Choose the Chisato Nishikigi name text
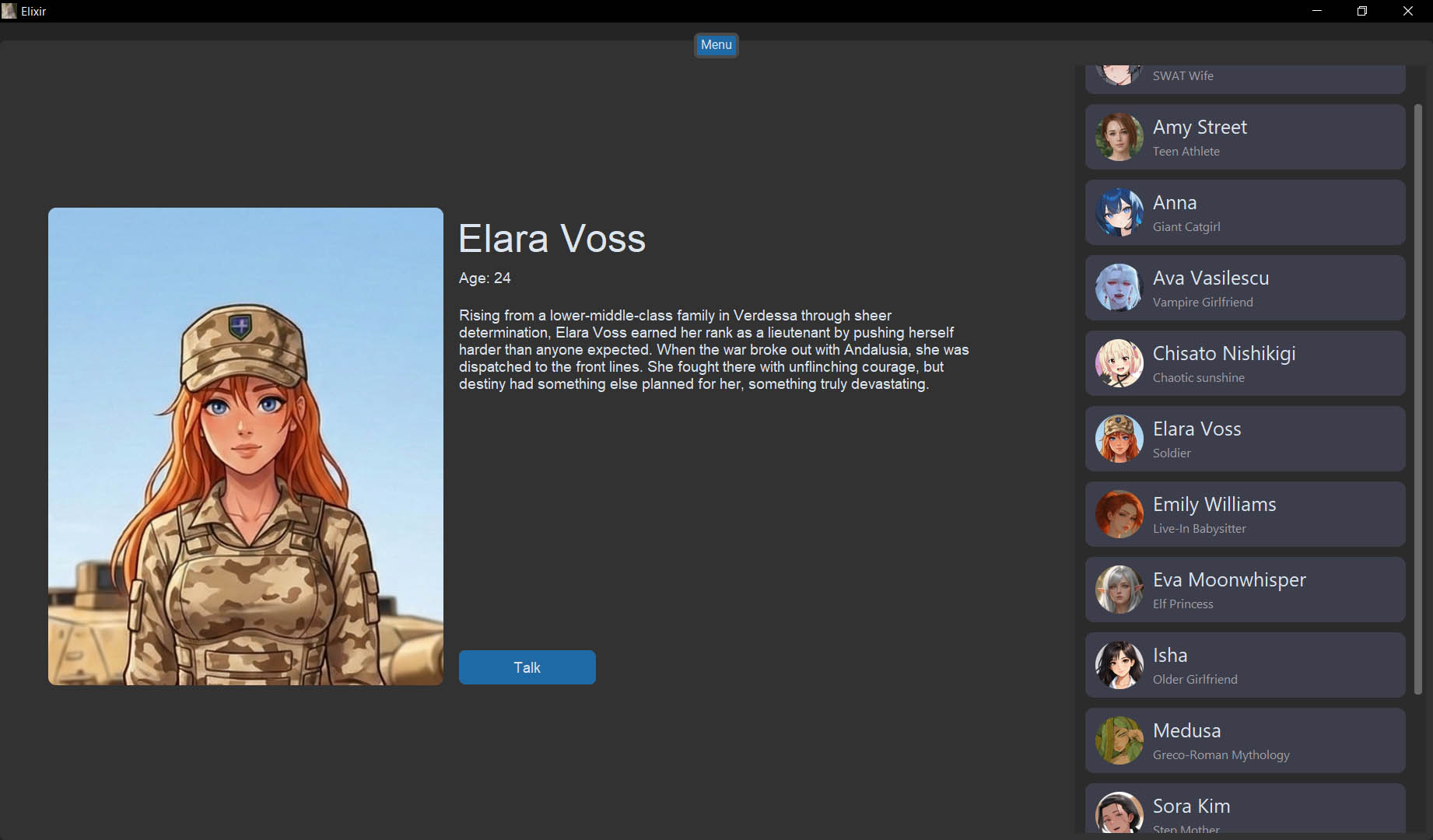 [1224, 354]
